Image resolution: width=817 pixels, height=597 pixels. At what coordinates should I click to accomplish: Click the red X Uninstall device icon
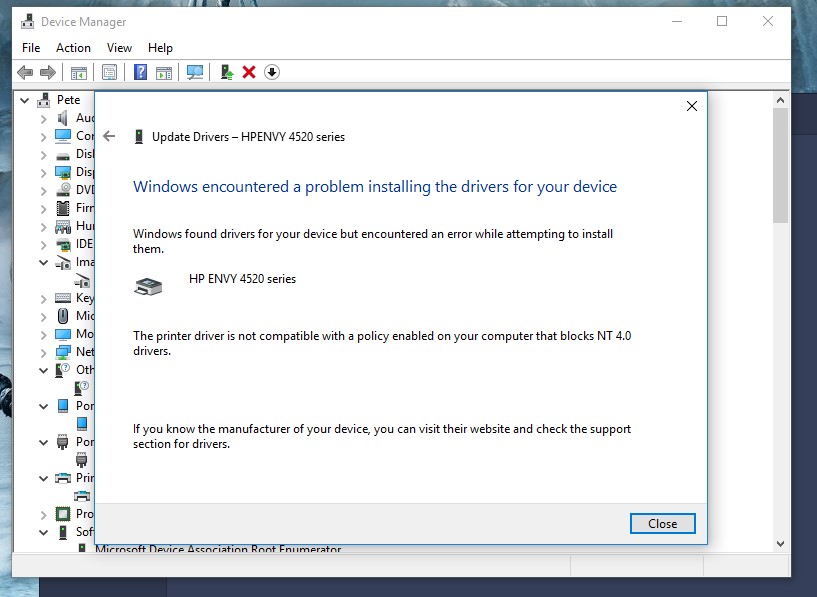coord(249,72)
